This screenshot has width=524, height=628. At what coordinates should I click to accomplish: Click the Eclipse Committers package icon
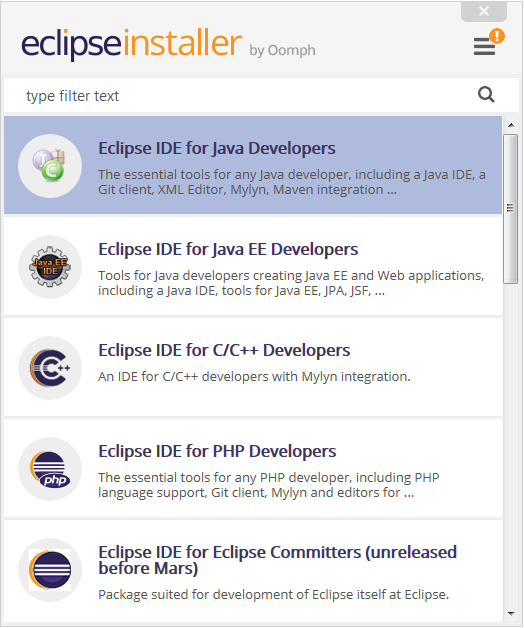click(50, 570)
